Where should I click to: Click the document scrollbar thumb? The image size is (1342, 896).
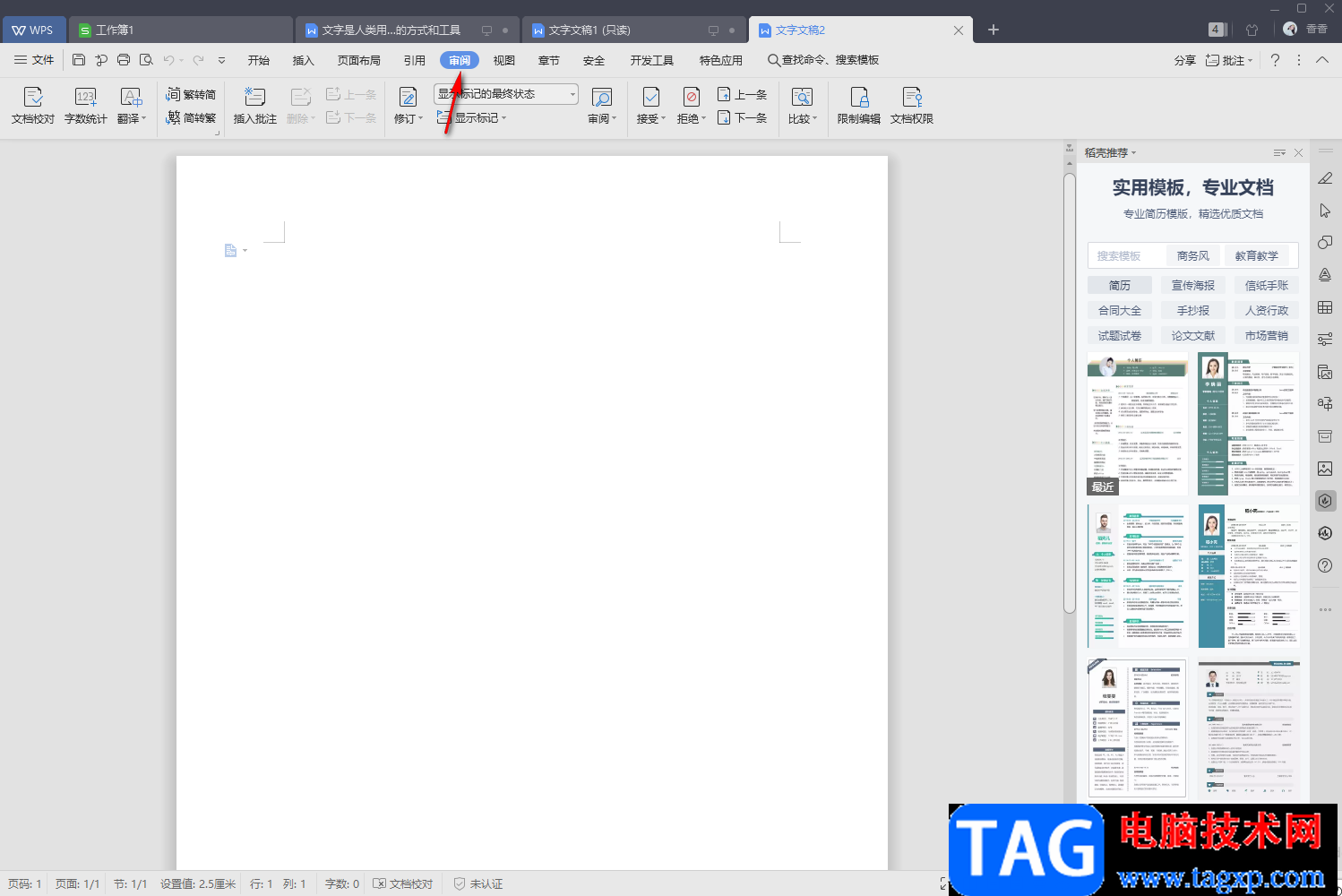pyautogui.click(x=1069, y=394)
